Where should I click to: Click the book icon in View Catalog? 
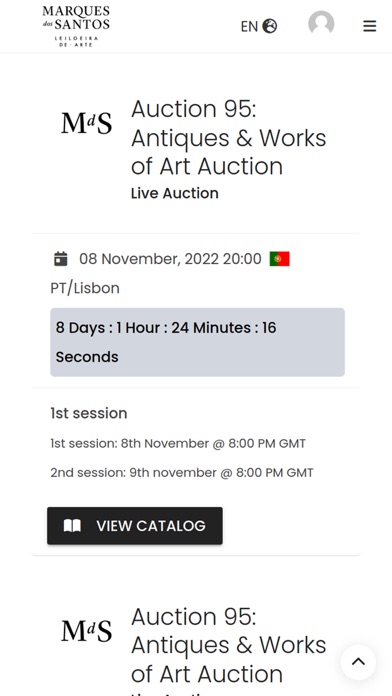pyautogui.click(x=72, y=526)
